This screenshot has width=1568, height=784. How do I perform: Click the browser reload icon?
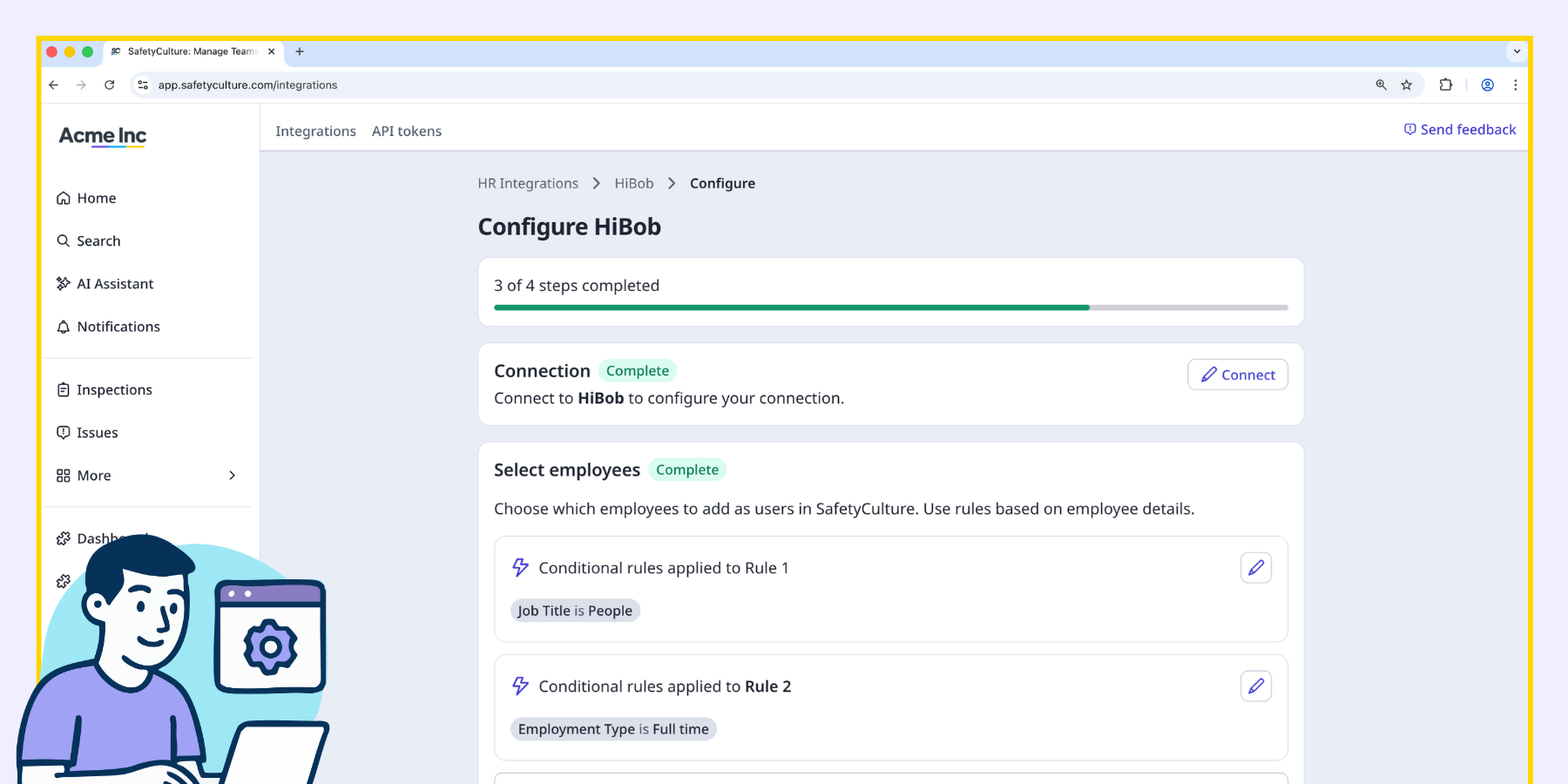110,85
